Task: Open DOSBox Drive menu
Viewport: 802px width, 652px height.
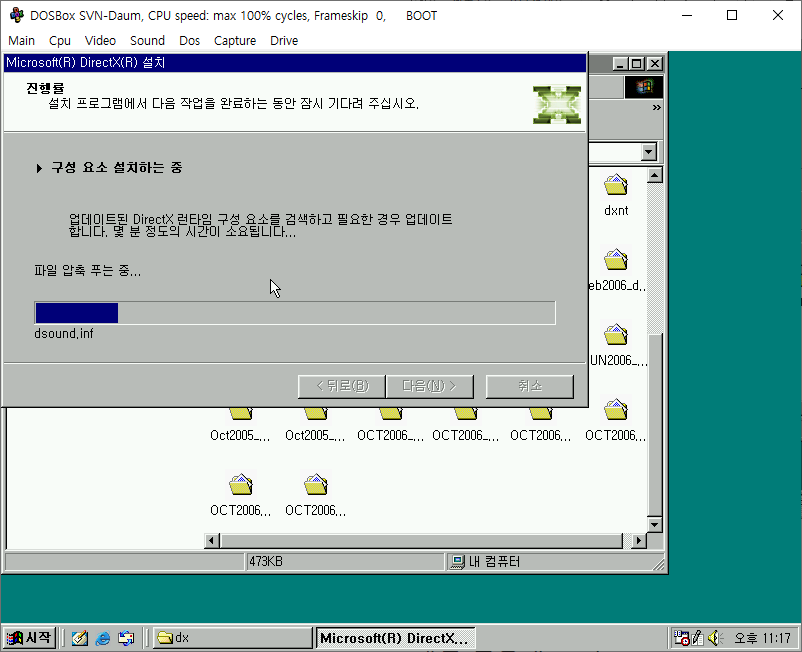Action: 284,40
